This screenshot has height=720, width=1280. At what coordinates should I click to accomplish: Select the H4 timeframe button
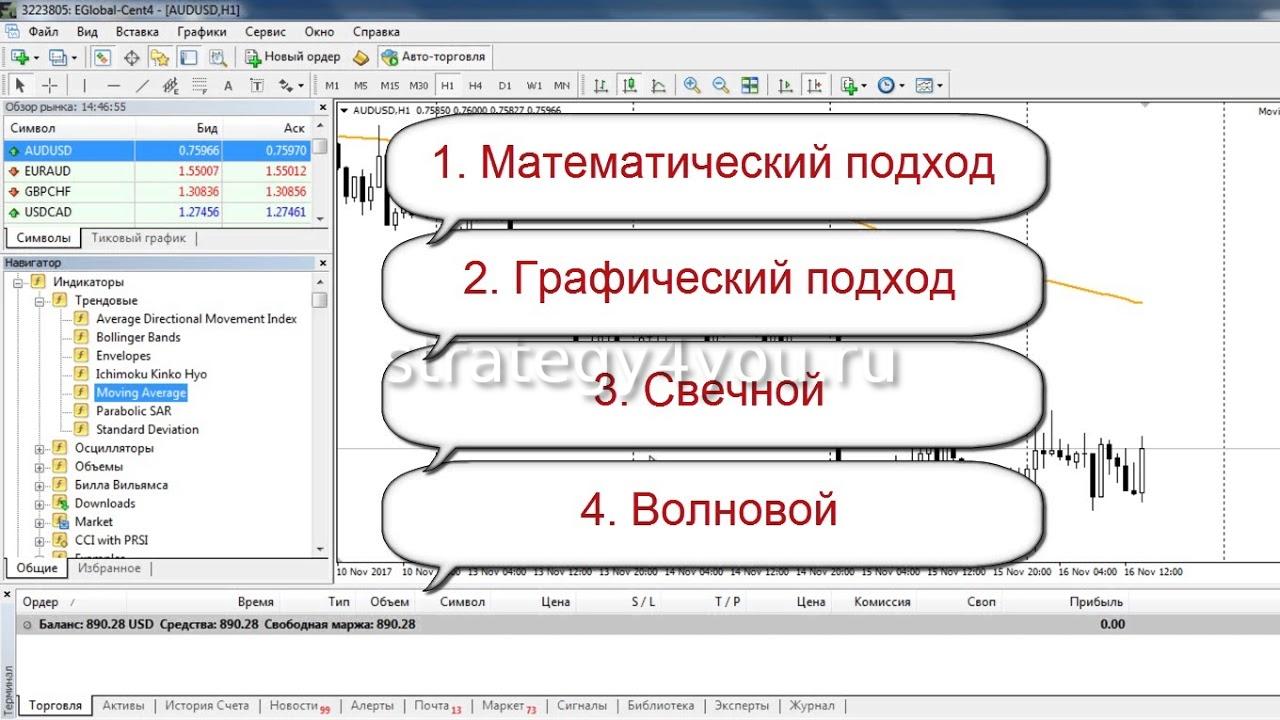[x=475, y=85]
